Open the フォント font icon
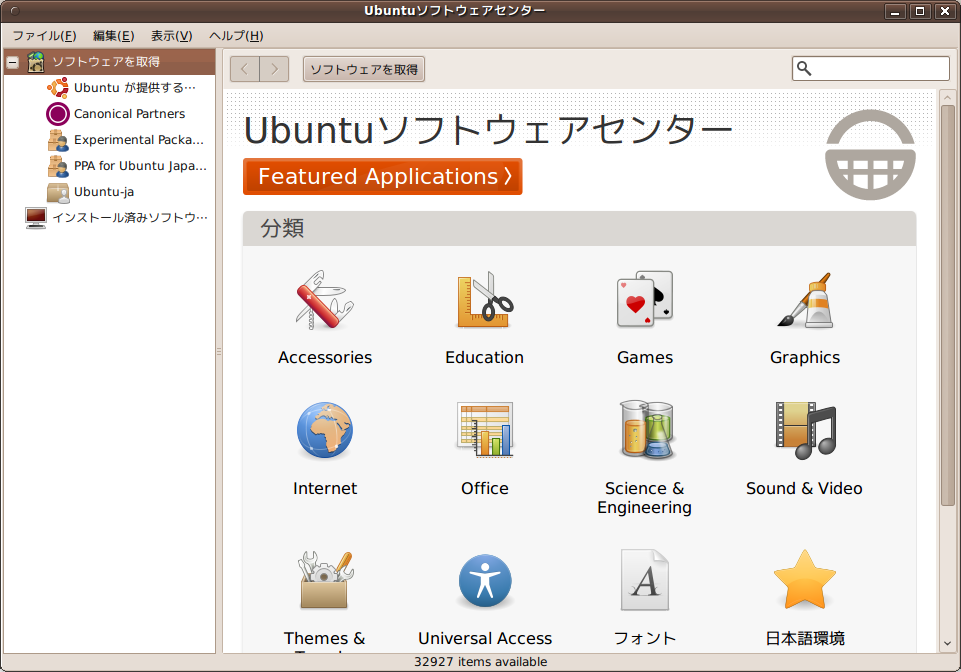This screenshot has height=672, width=961. (645, 580)
